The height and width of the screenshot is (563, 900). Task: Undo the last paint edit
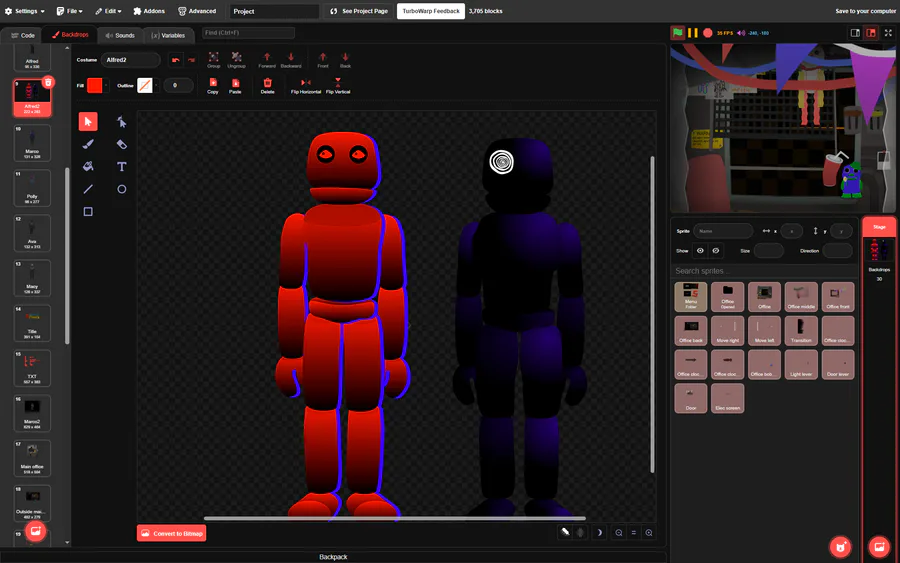click(x=176, y=60)
